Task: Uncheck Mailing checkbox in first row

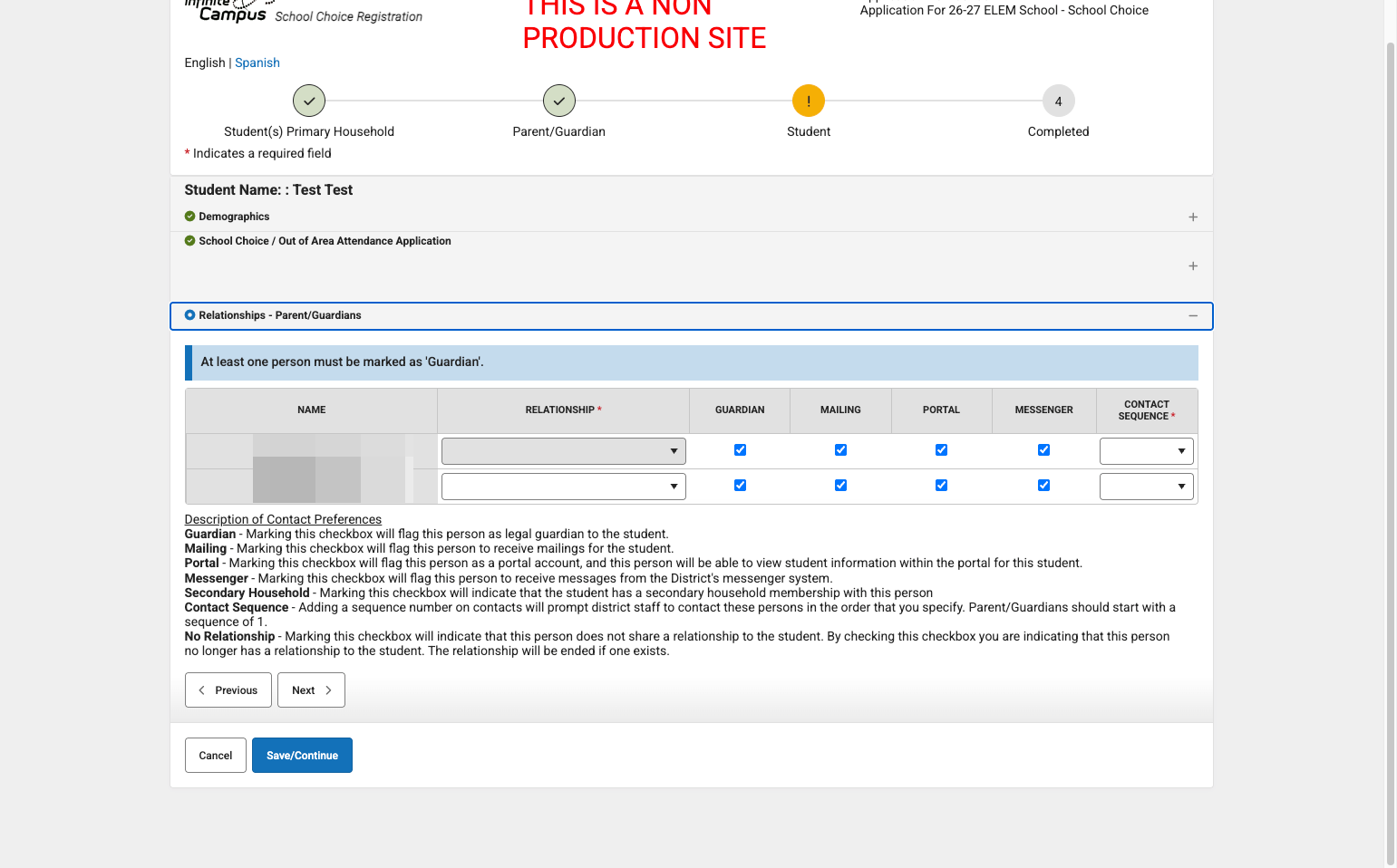Action: coord(840,450)
